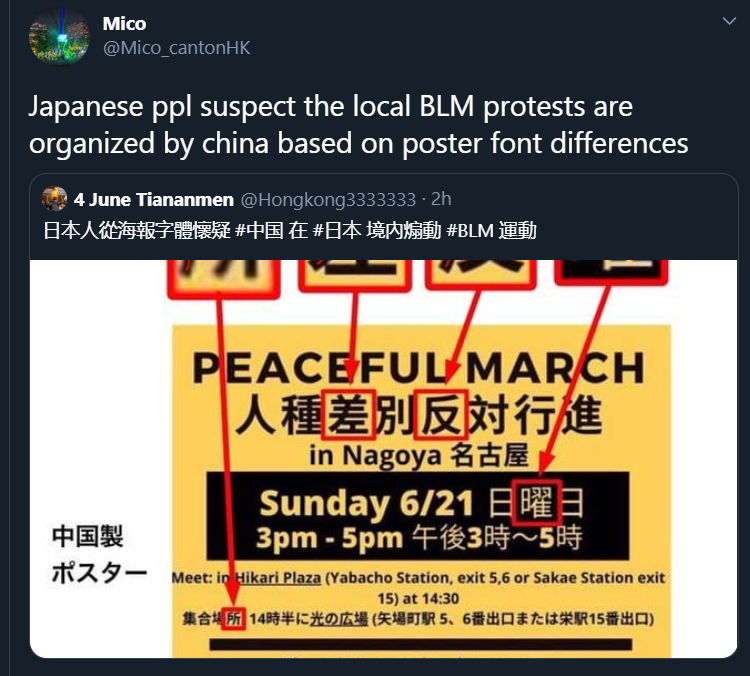This screenshot has width=750, height=676.
Task: Click the Hikari Plaza underlined text
Action: (x=278, y=578)
